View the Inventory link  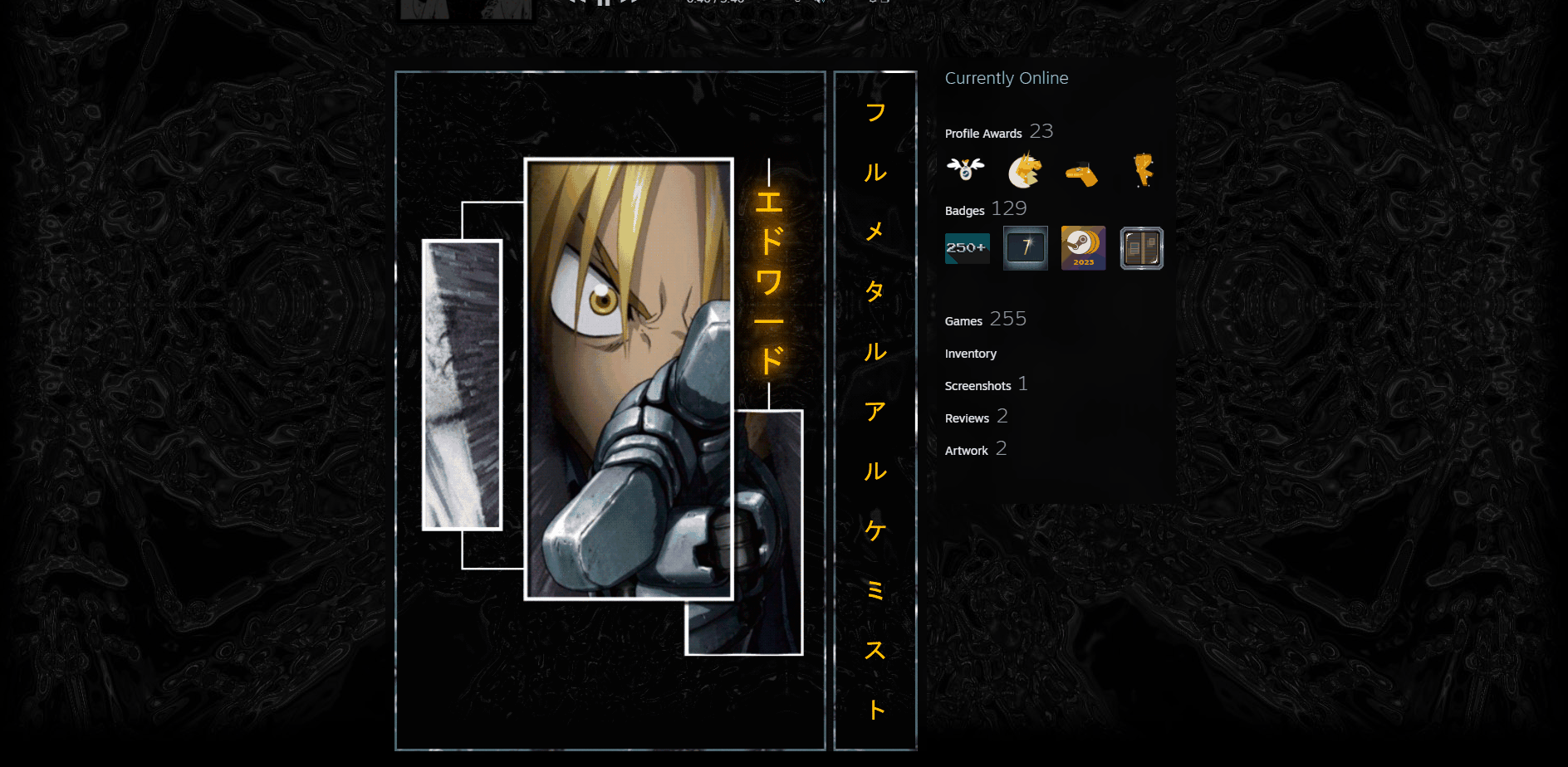click(971, 354)
